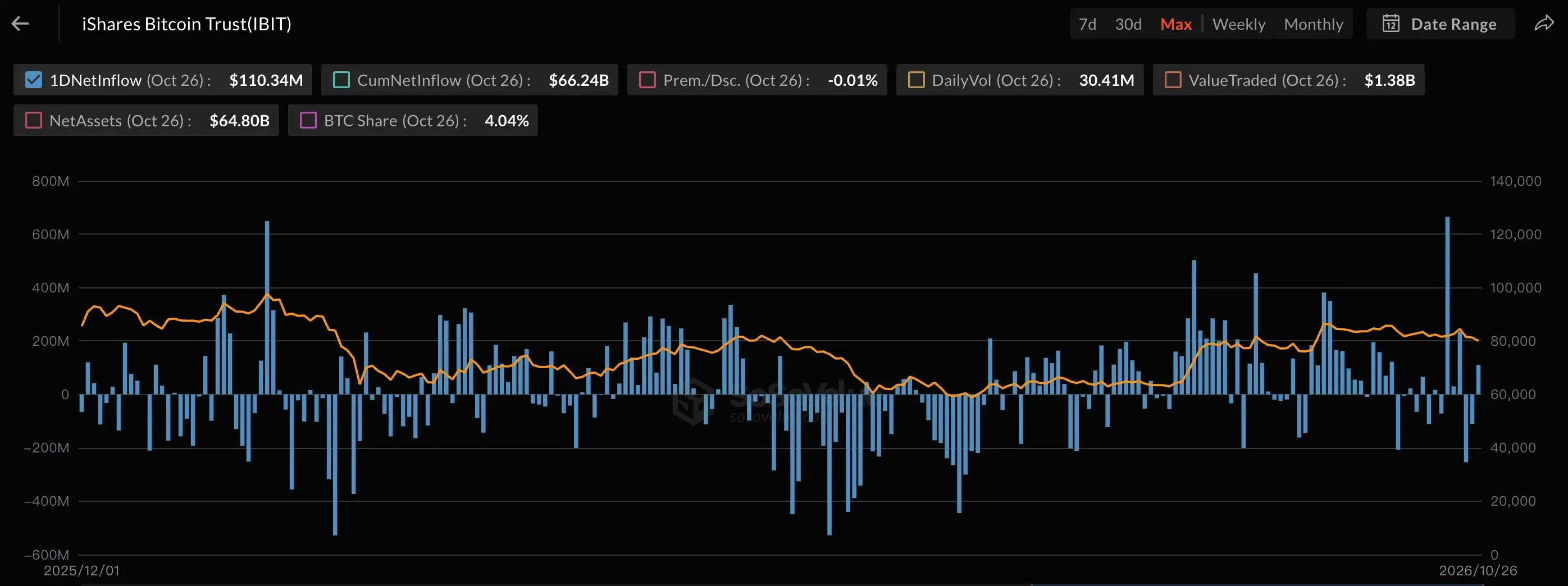Click the 2025/12/01 start date label

[x=81, y=571]
